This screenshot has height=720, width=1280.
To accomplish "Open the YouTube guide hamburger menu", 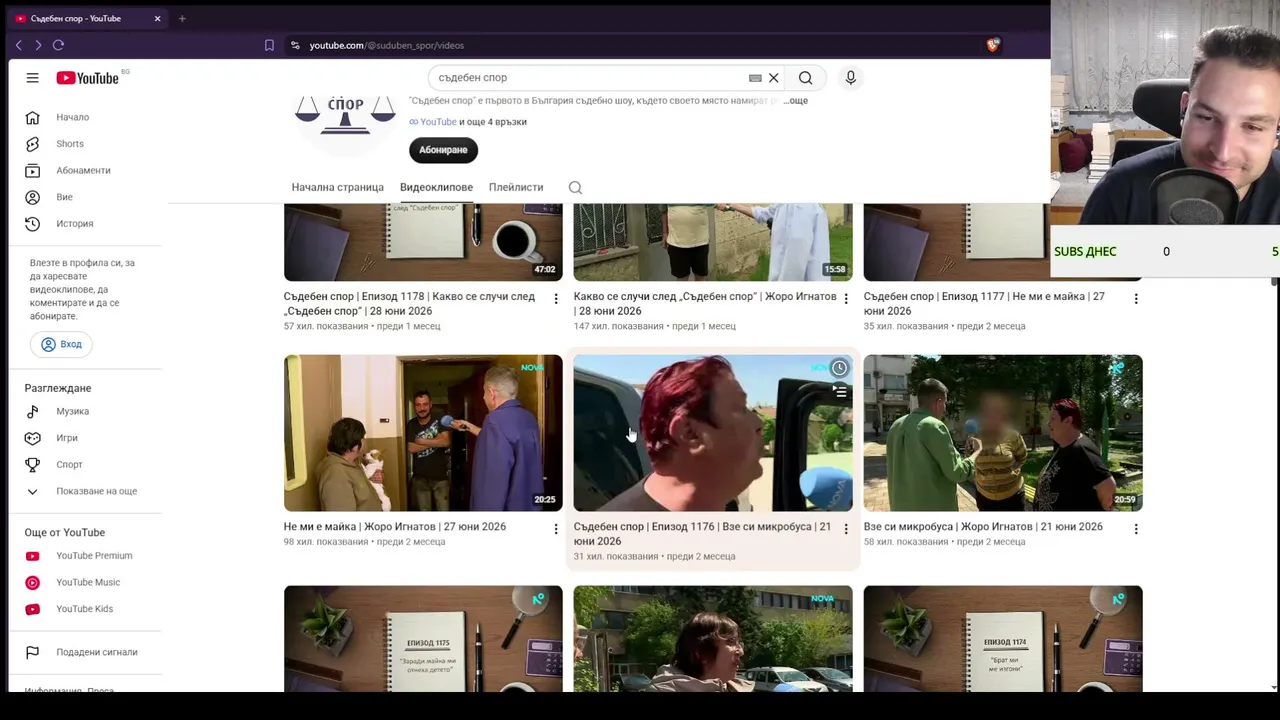I will tap(32, 78).
